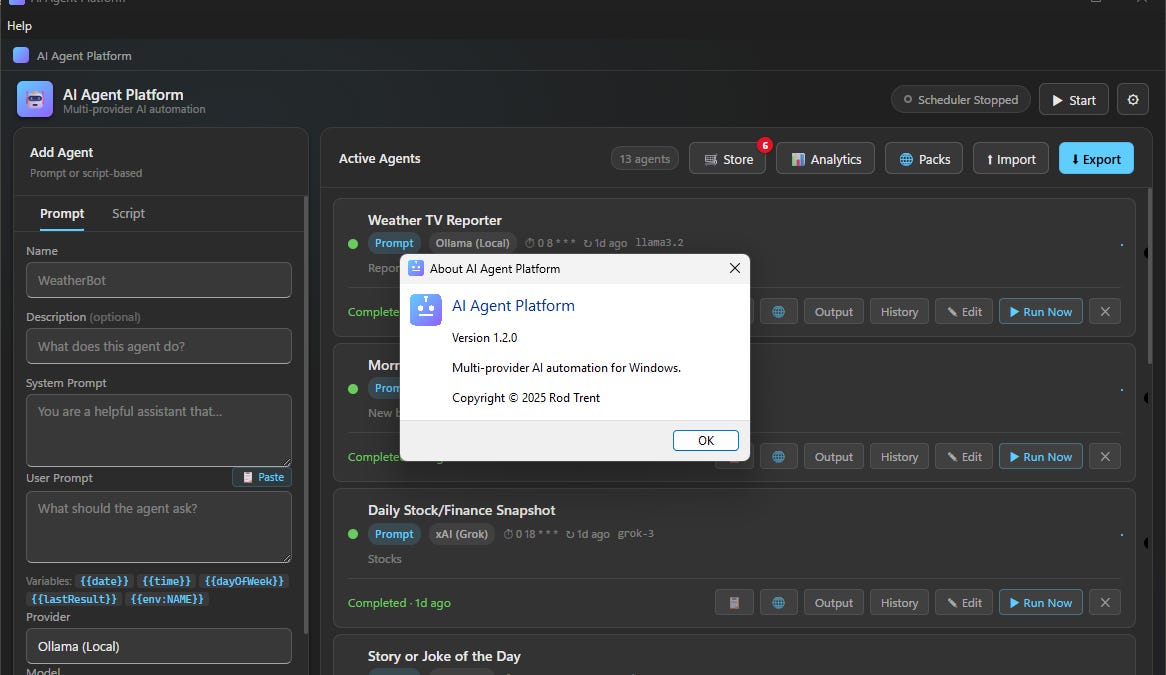
Task: Close the About AI Agent Platform dialog
Action: [x=735, y=268]
